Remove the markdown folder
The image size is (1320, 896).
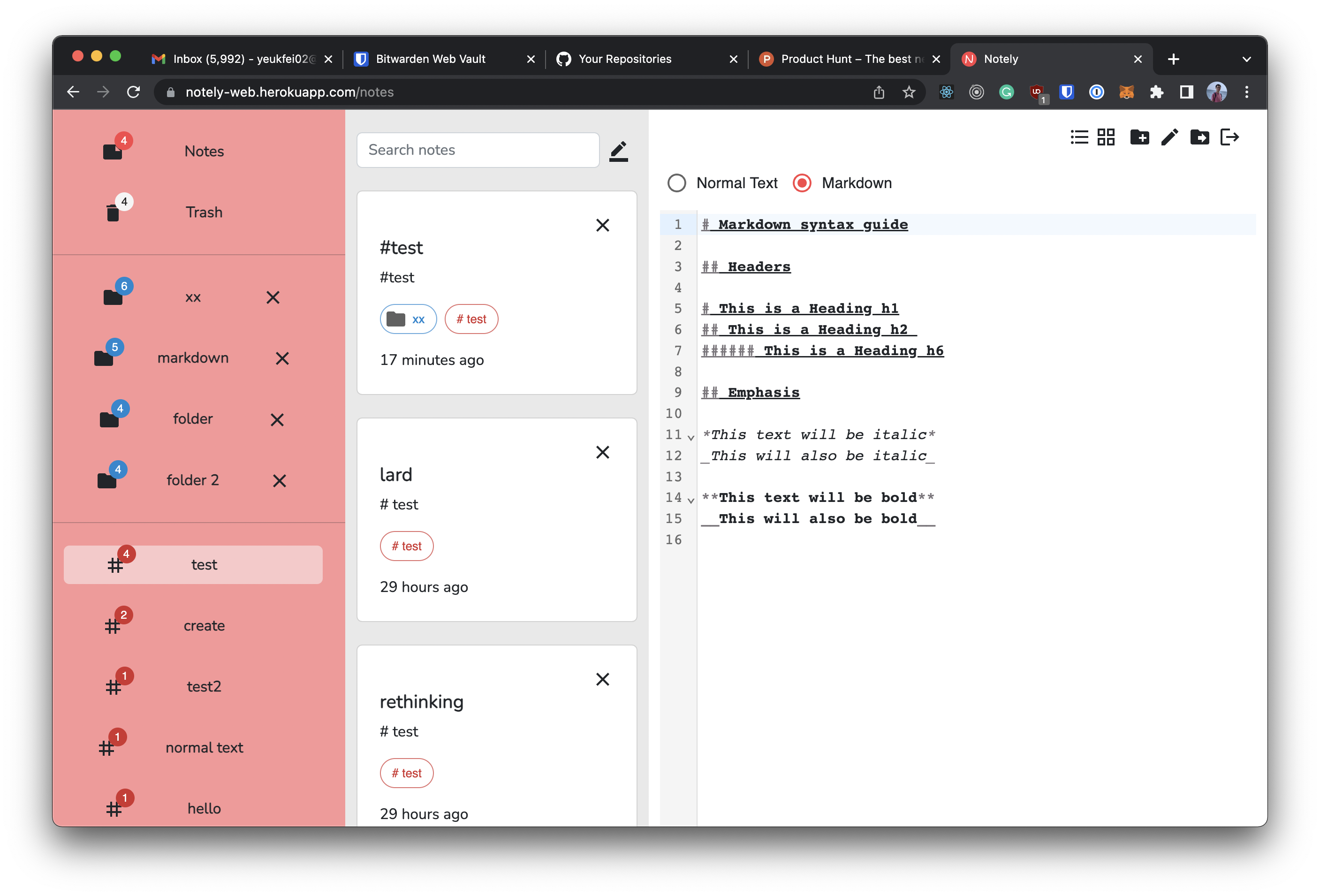(282, 358)
